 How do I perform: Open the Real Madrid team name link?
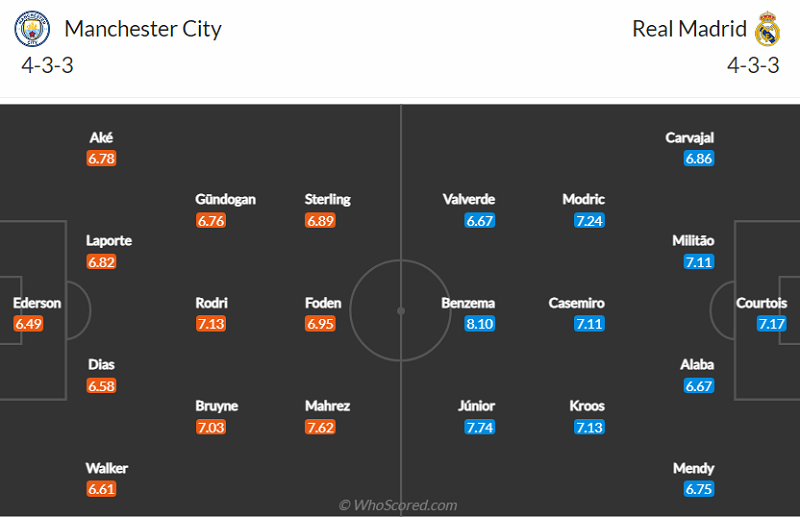tap(689, 29)
